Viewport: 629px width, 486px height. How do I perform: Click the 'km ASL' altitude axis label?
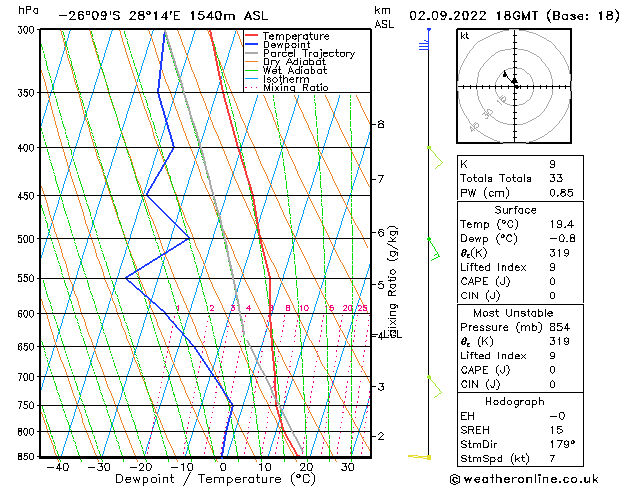point(384,17)
